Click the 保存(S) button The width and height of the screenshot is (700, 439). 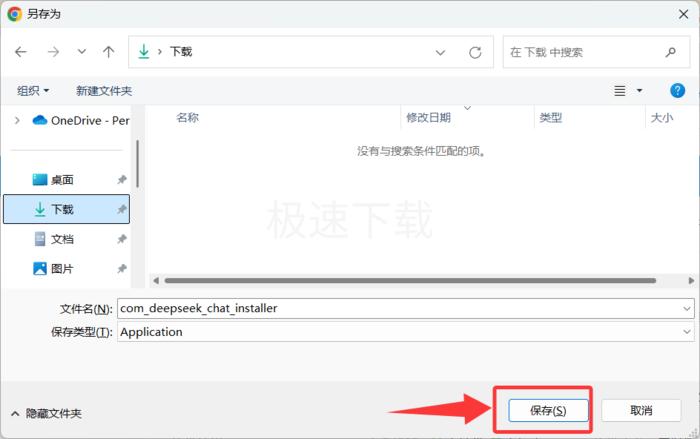[548, 410]
